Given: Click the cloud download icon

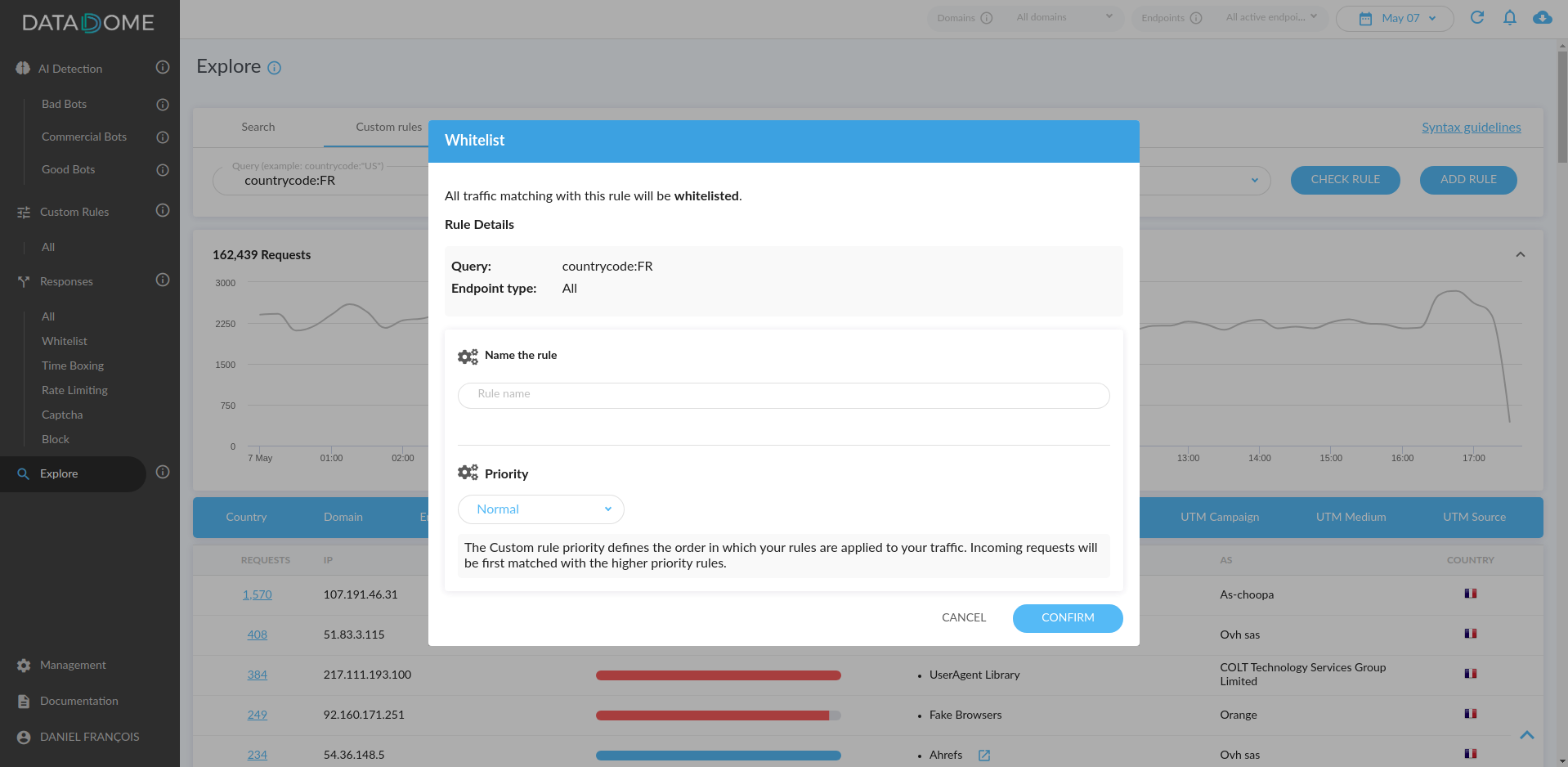Looking at the screenshot, I should (x=1543, y=17).
